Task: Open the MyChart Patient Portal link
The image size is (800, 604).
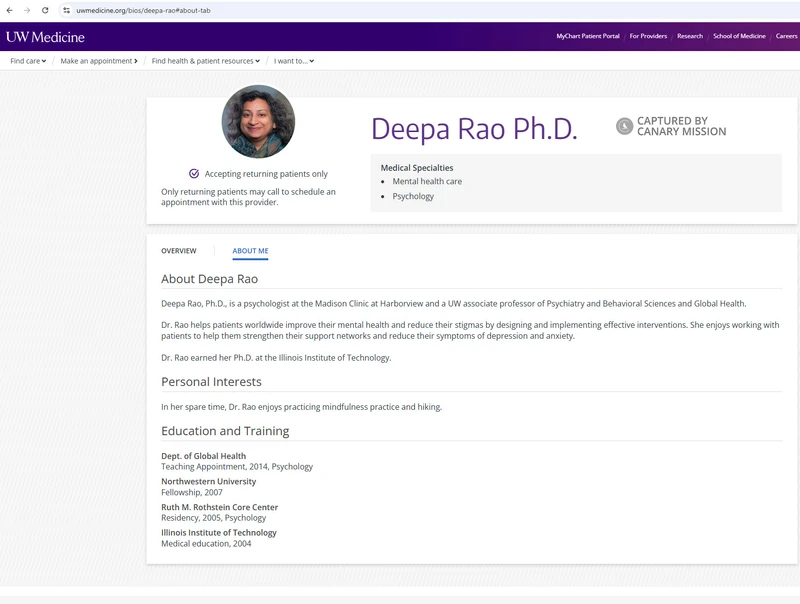Action: click(588, 36)
